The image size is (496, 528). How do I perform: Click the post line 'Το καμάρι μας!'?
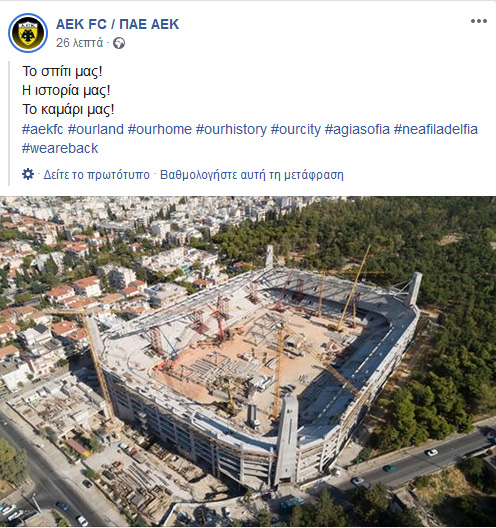(x=68, y=109)
